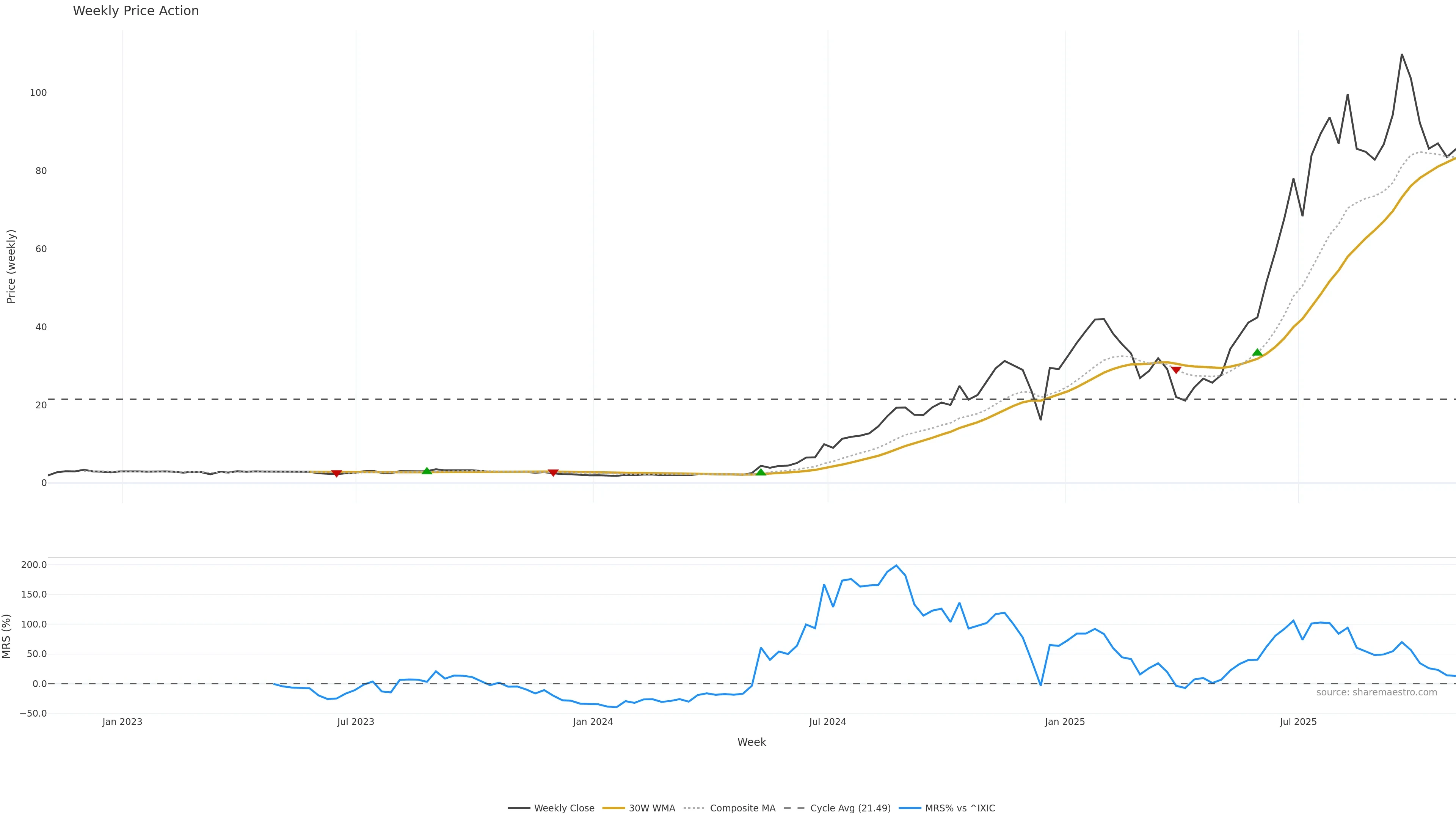Click the Weekly Price Action chart title
Screen dimensions: 1456x819
point(136,11)
